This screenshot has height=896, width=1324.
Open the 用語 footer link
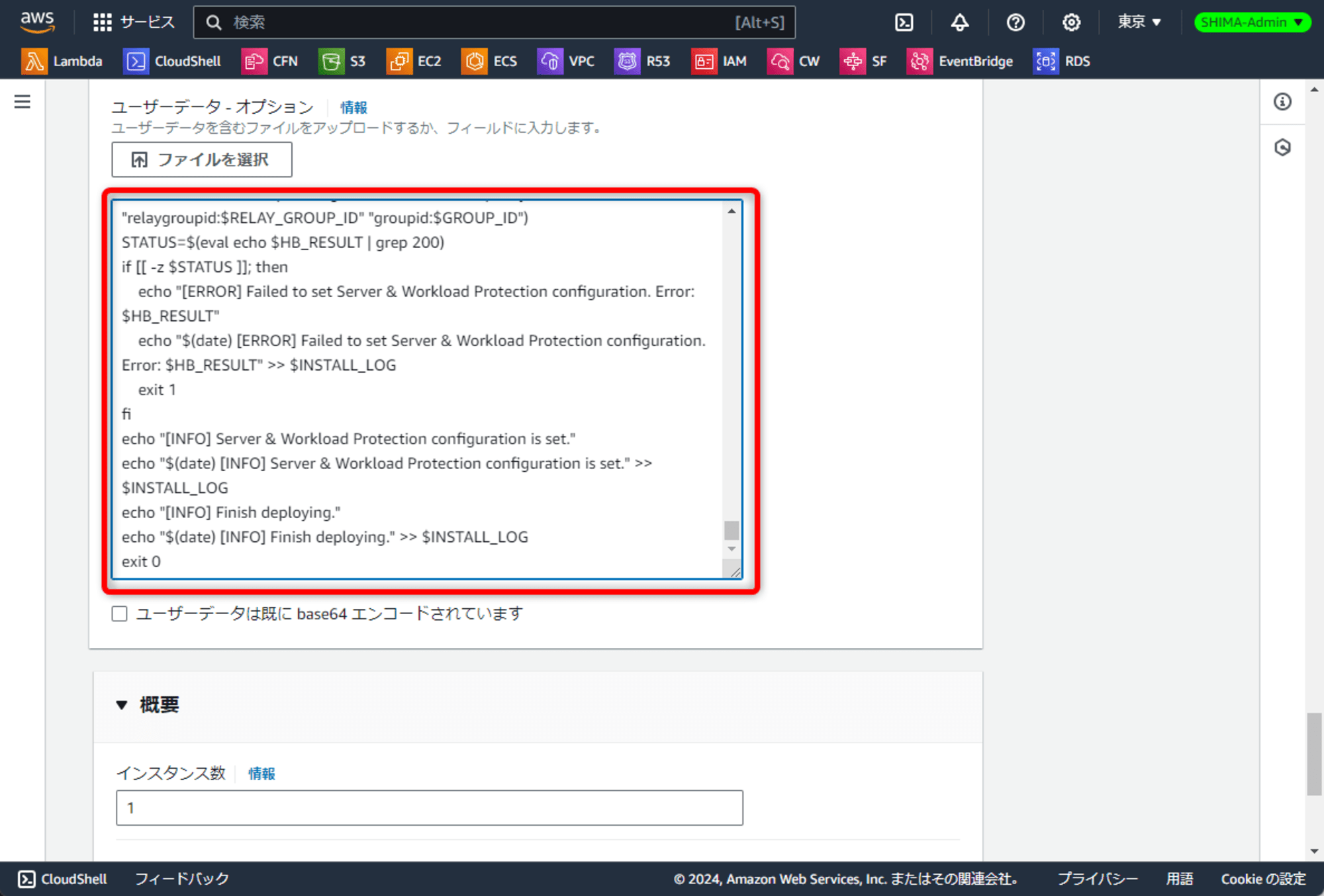pyautogui.click(x=1180, y=879)
